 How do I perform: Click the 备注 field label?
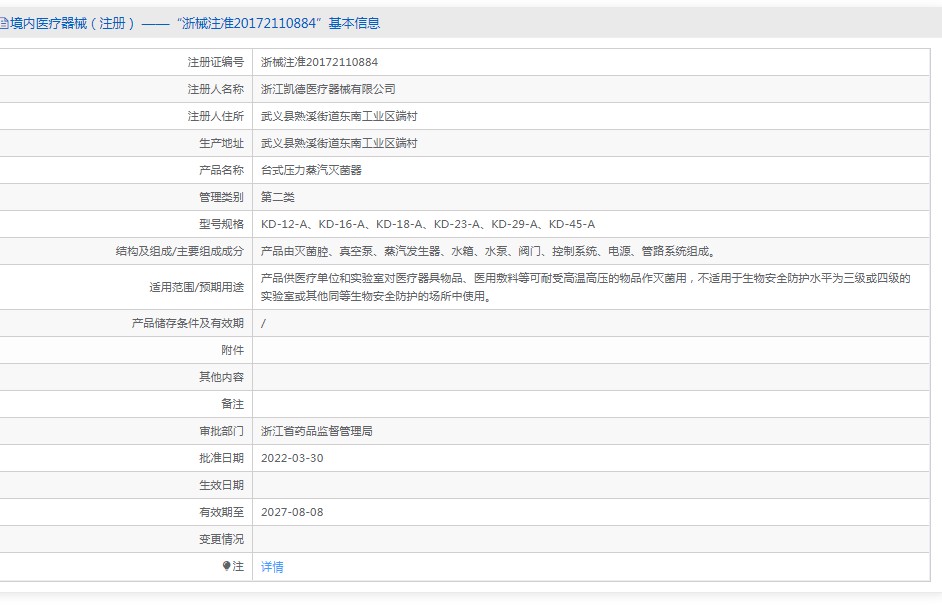coord(232,404)
